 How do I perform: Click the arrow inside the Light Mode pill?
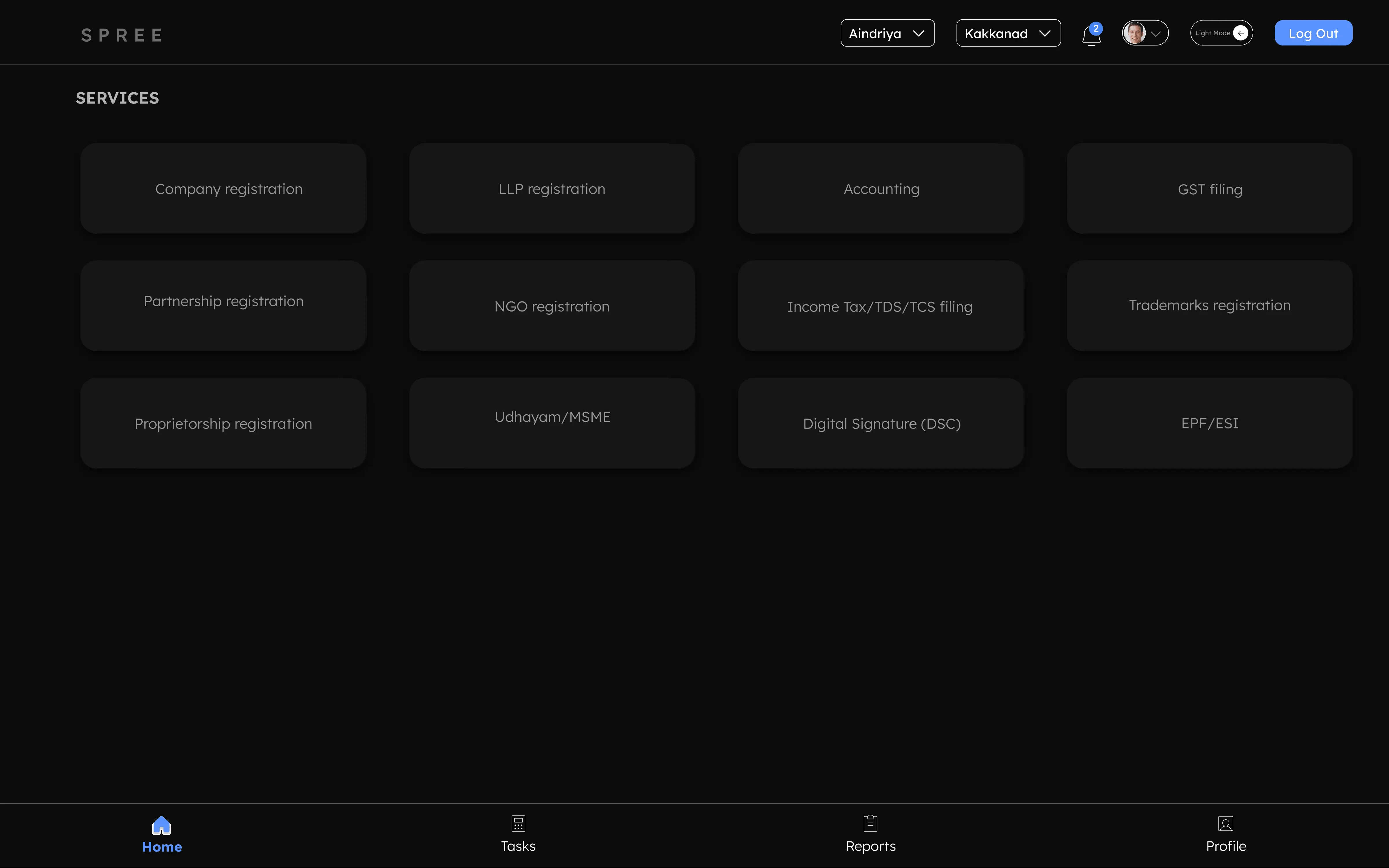coord(1240,33)
